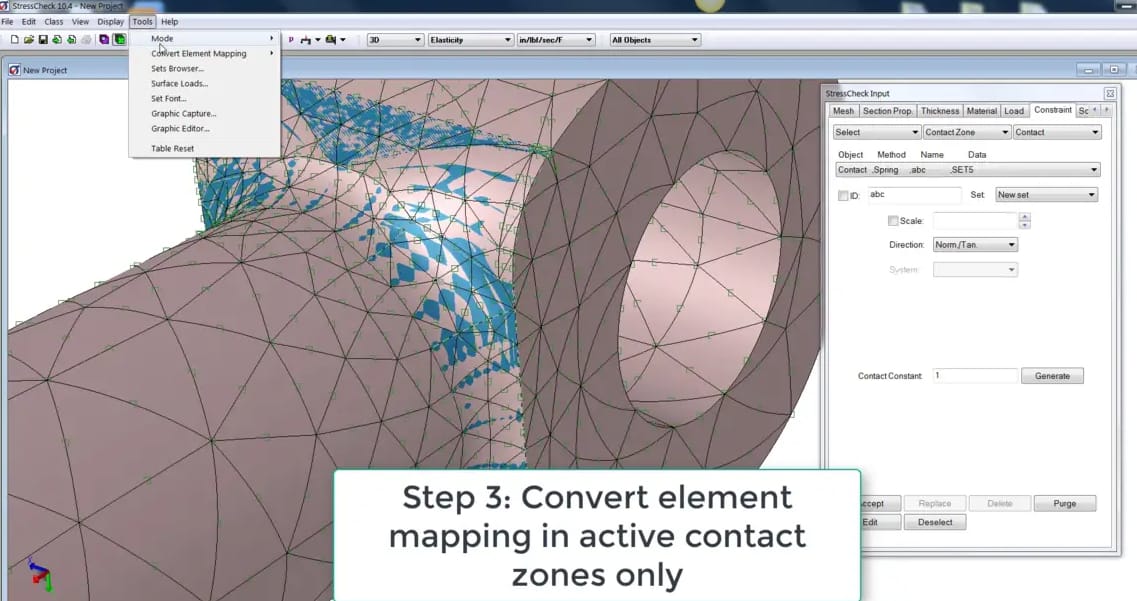Save the project using the Save icon
Viewport: 1137px width, 601px height.
[x=41, y=39]
